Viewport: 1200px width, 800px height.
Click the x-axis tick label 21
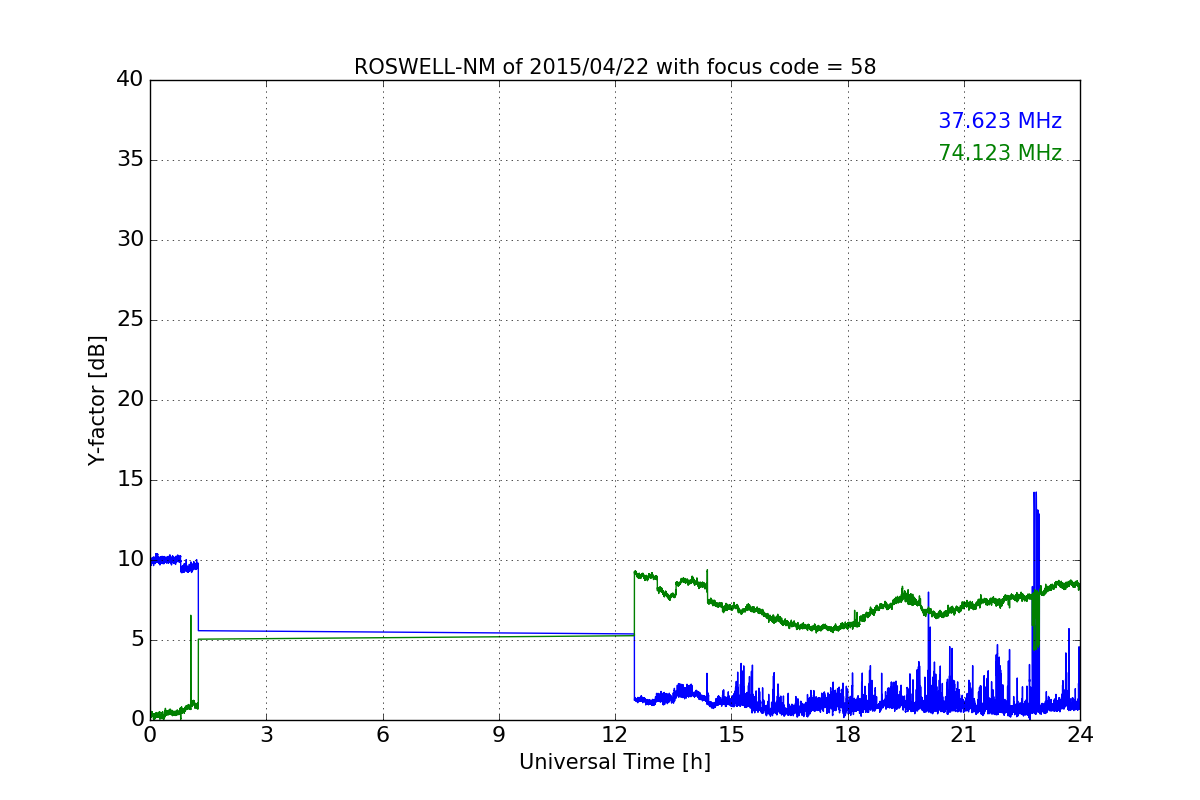(964, 735)
